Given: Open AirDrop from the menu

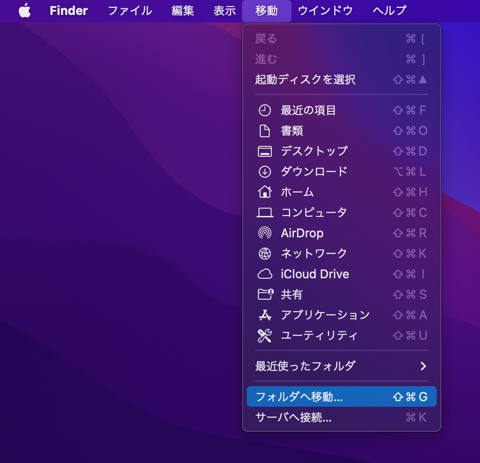Looking at the screenshot, I should tap(342, 233).
